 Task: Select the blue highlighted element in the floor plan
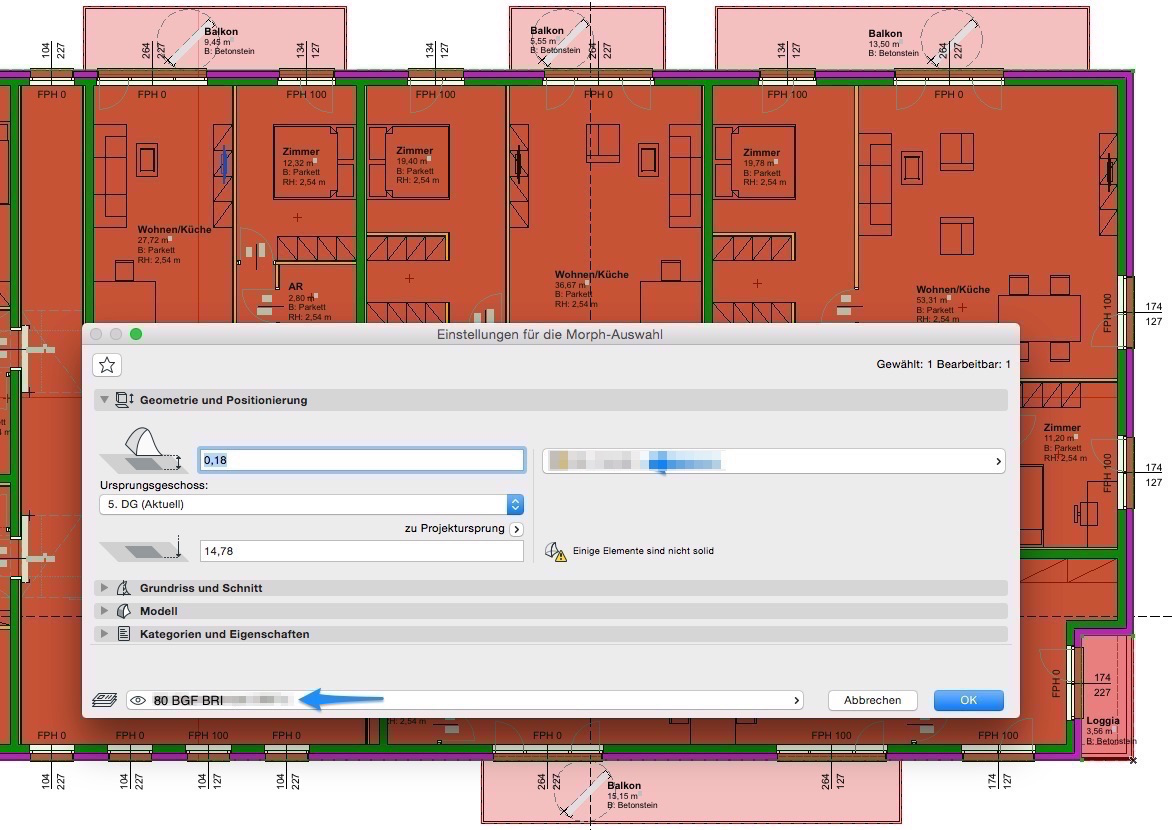click(x=224, y=163)
